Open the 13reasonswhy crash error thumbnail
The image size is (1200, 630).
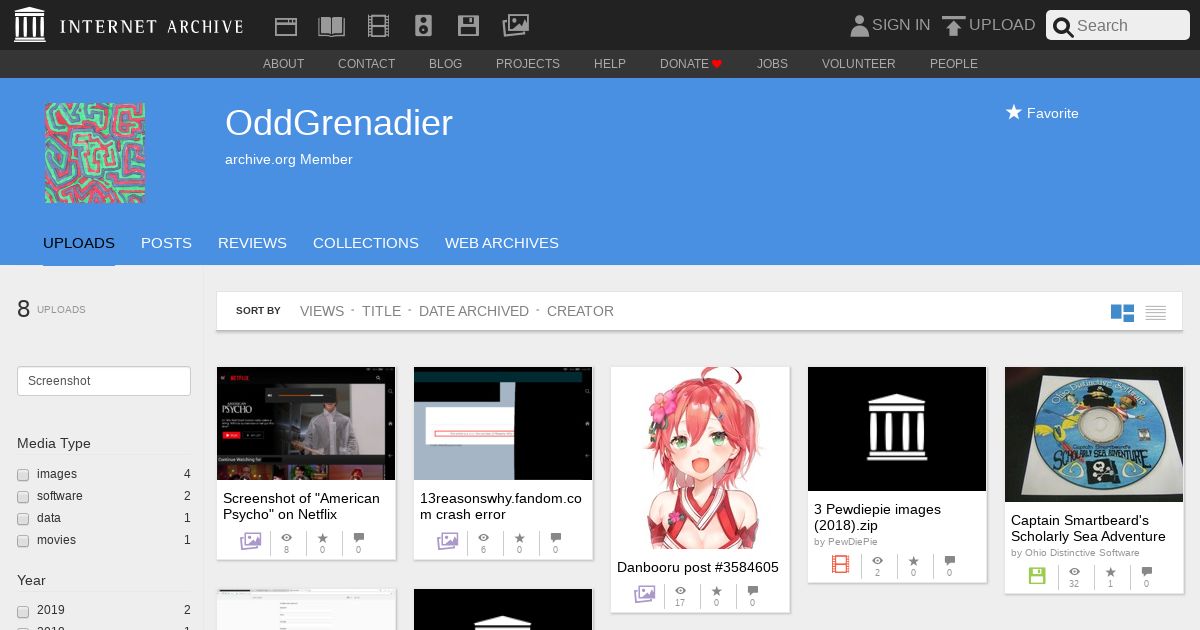pos(503,423)
